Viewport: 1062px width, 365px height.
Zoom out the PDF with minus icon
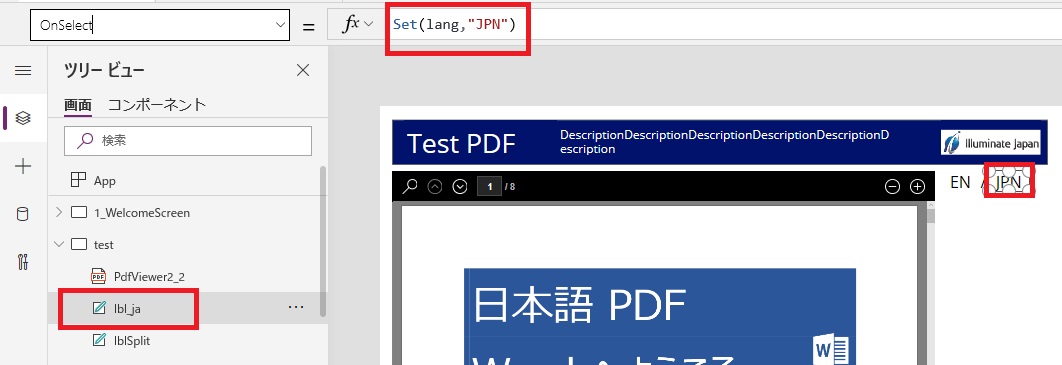point(893,186)
